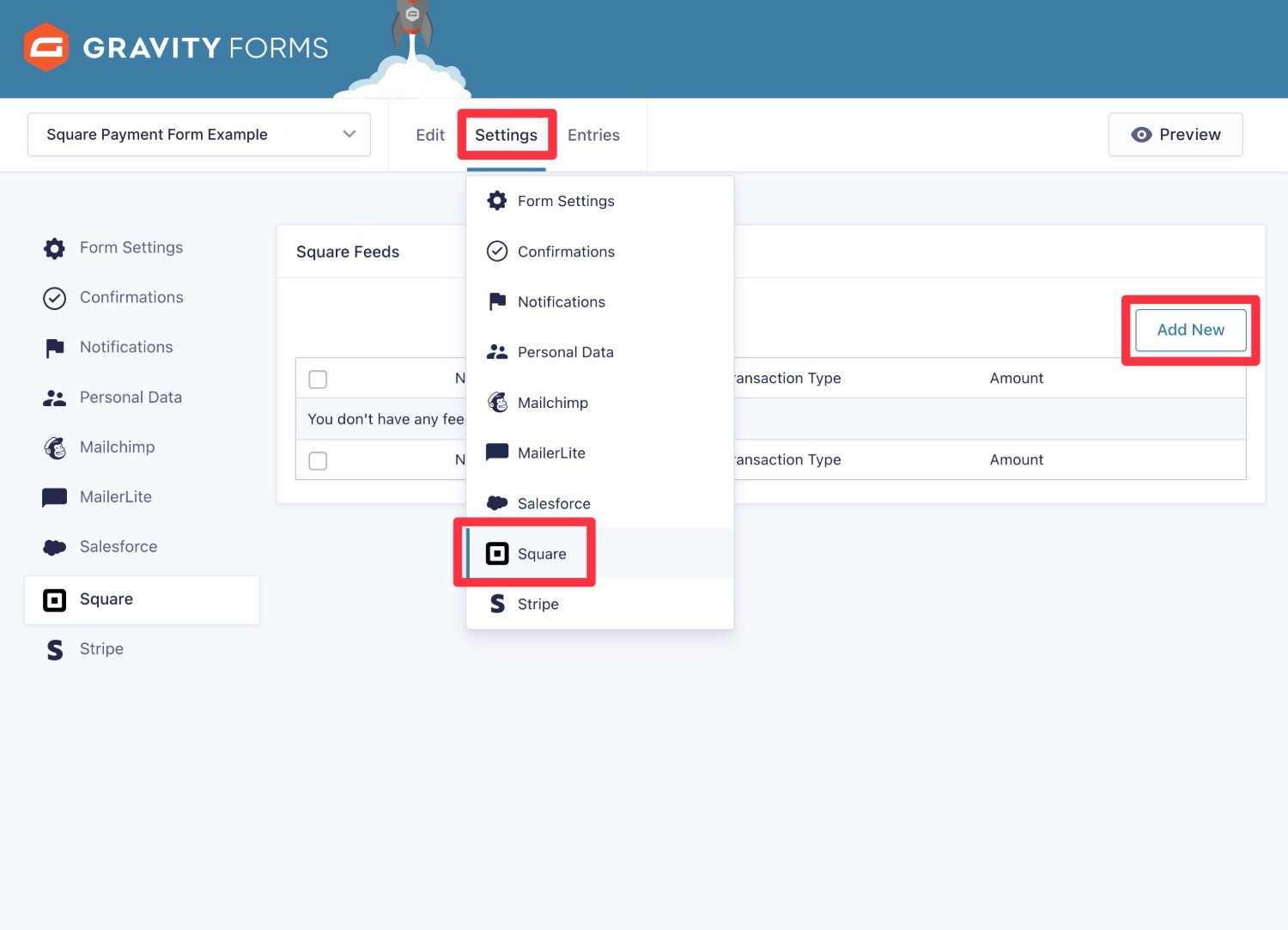Click the Amount column label in table footer
The image size is (1288, 930).
(x=1017, y=460)
